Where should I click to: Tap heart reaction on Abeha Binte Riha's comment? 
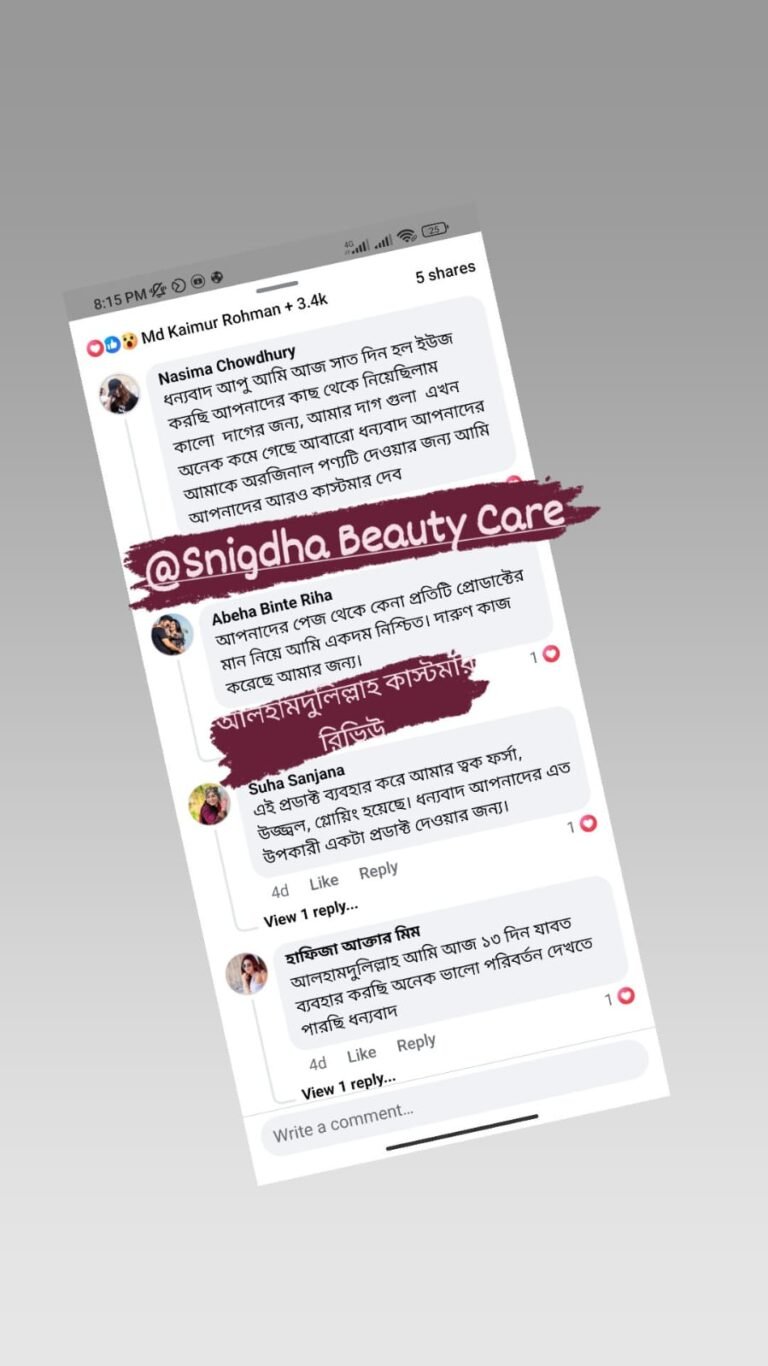point(550,654)
